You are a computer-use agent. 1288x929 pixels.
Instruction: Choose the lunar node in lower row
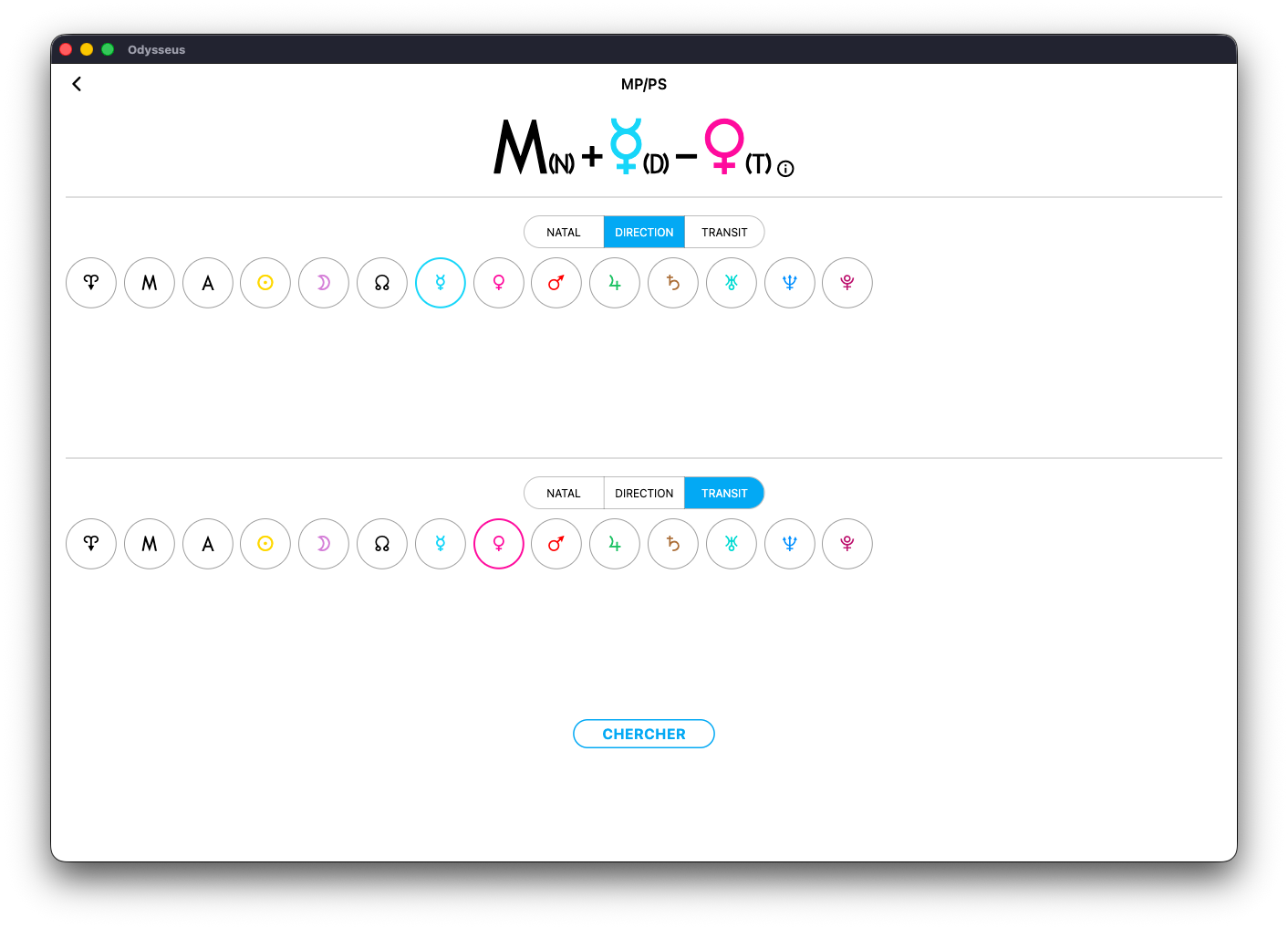[382, 544]
